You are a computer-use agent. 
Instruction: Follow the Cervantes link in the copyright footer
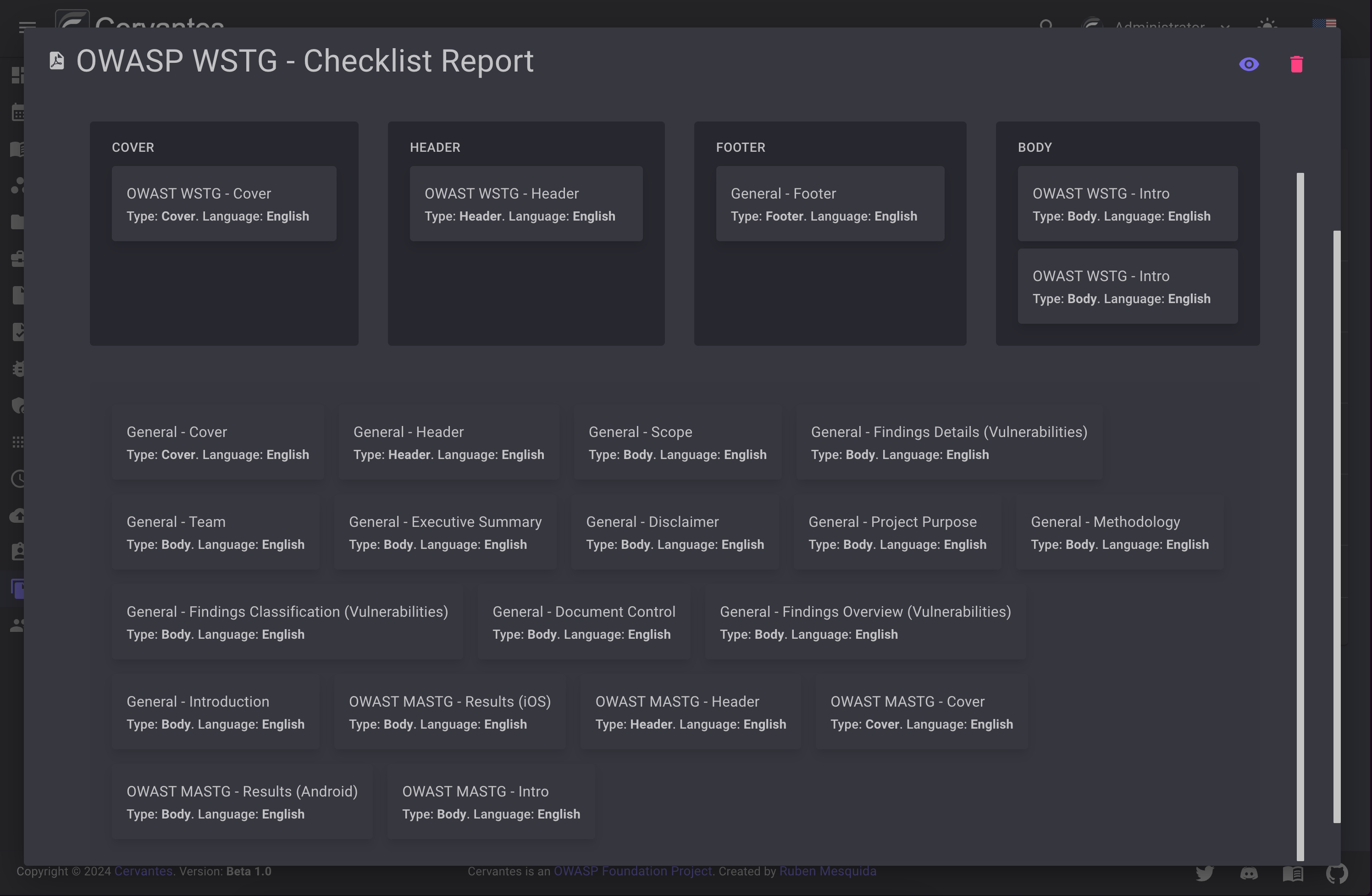coord(144,871)
